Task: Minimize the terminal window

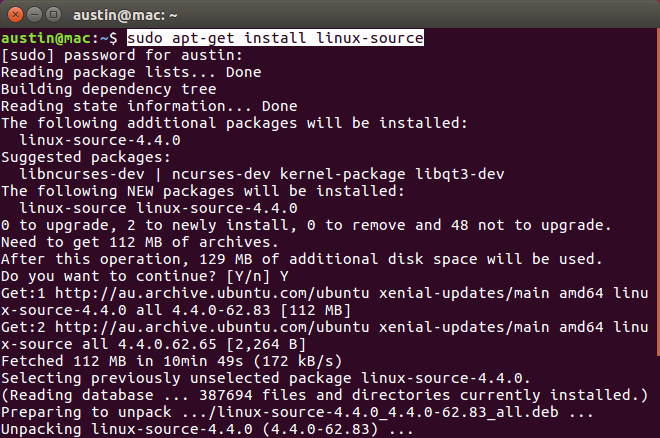Action: click(32, 14)
